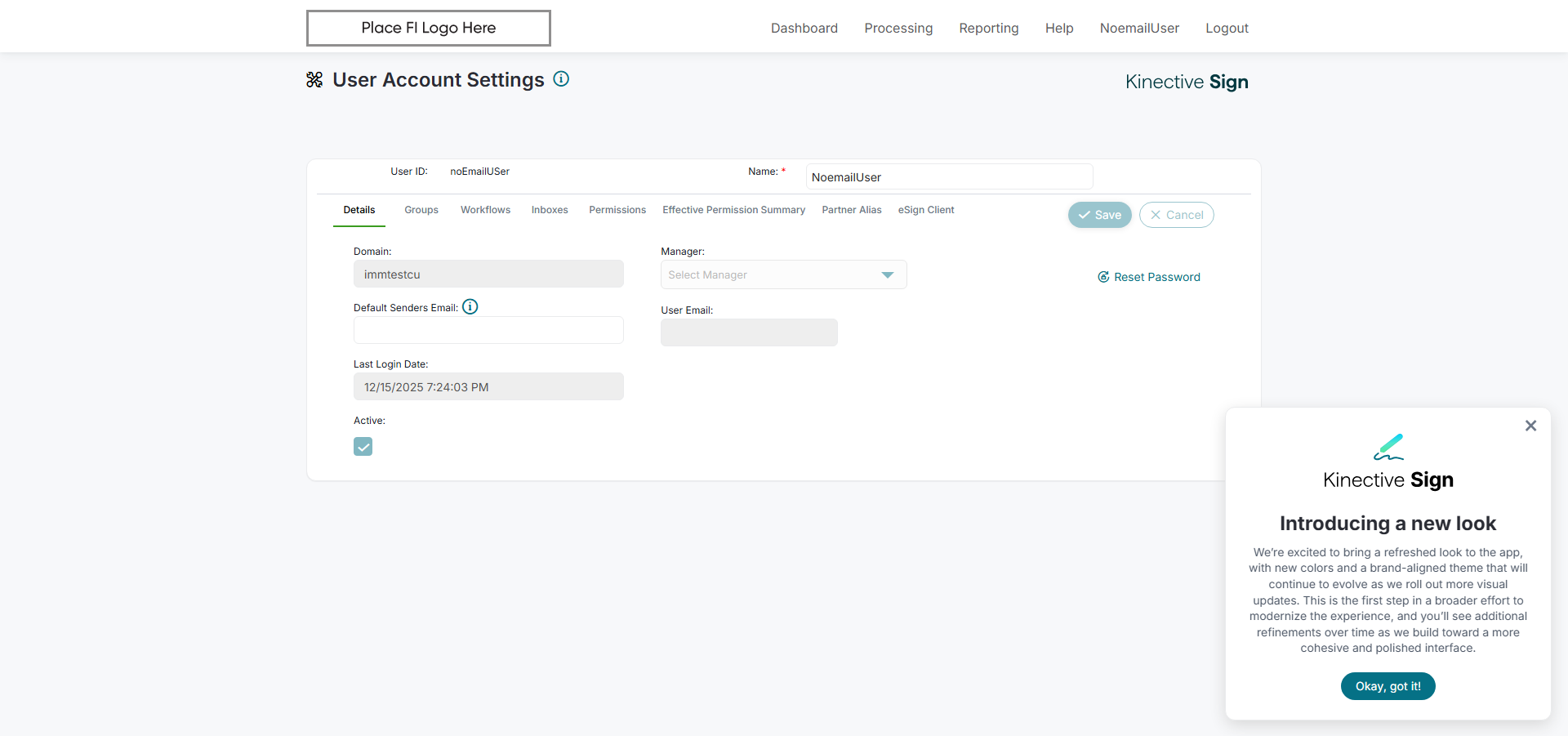Screen dimensions: 1568x736
Task: Open the Select Manager dropdown
Action: [x=783, y=274]
